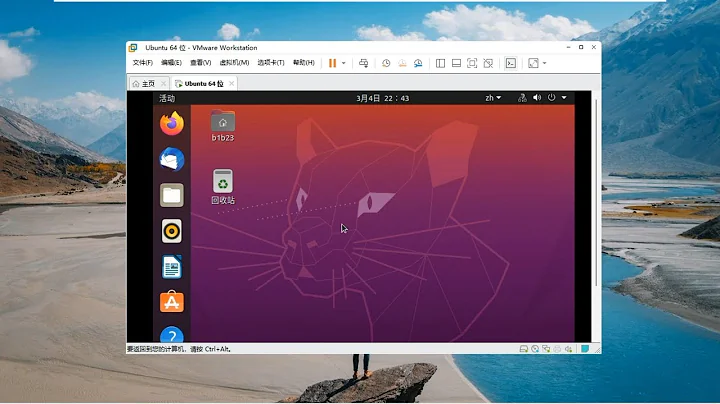Open the 选项卡(T) menu
Image resolution: width=720 pixels, height=404 pixels.
pyautogui.click(x=271, y=63)
